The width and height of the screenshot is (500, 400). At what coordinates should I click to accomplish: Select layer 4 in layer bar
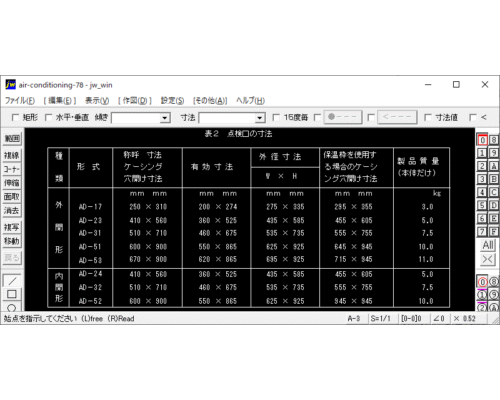[x=482, y=192]
